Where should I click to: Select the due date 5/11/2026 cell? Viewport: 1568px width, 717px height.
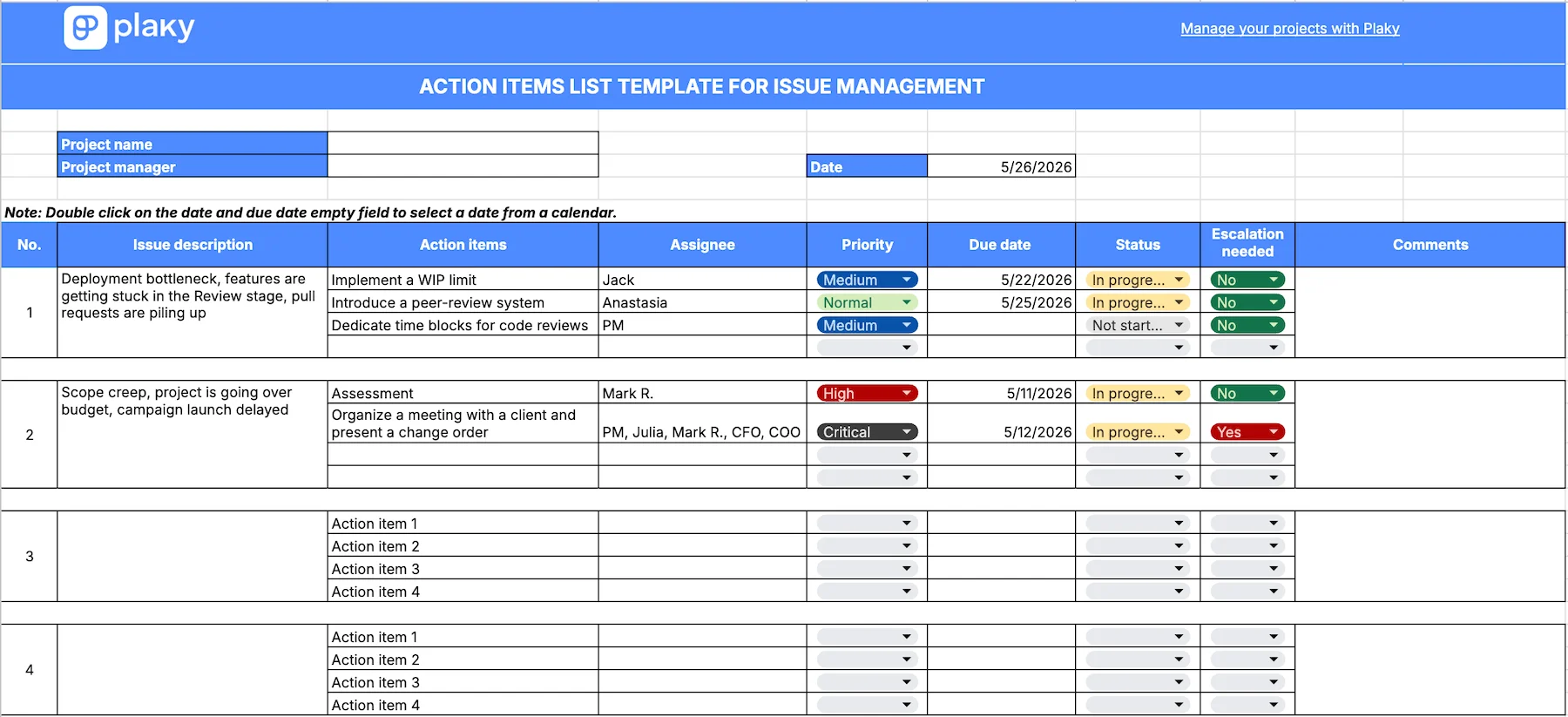pos(1001,393)
